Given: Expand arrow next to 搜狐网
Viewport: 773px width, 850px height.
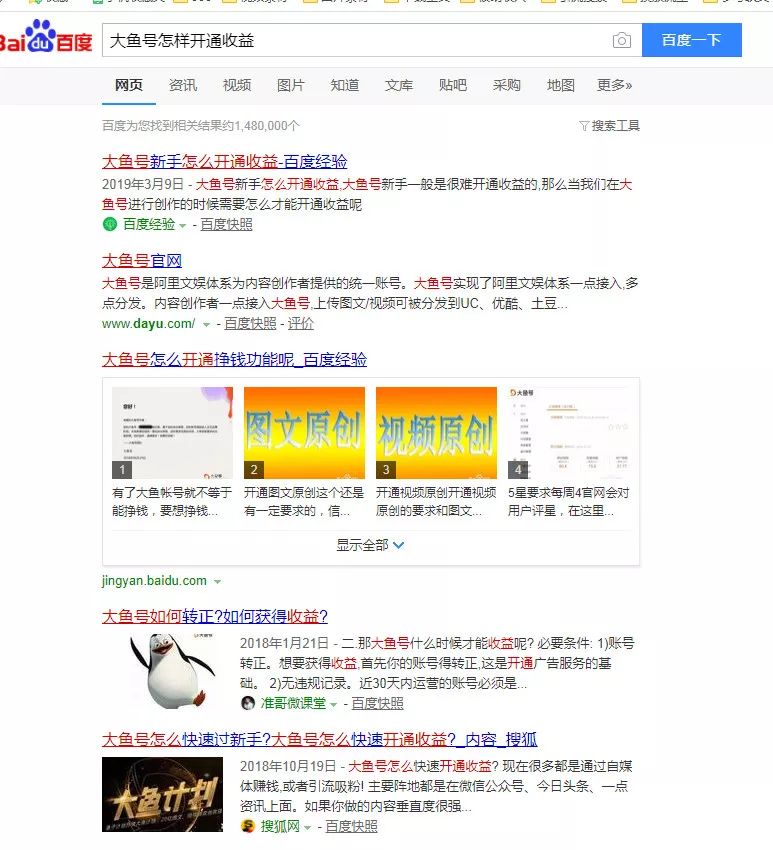Looking at the screenshot, I should [x=307, y=827].
